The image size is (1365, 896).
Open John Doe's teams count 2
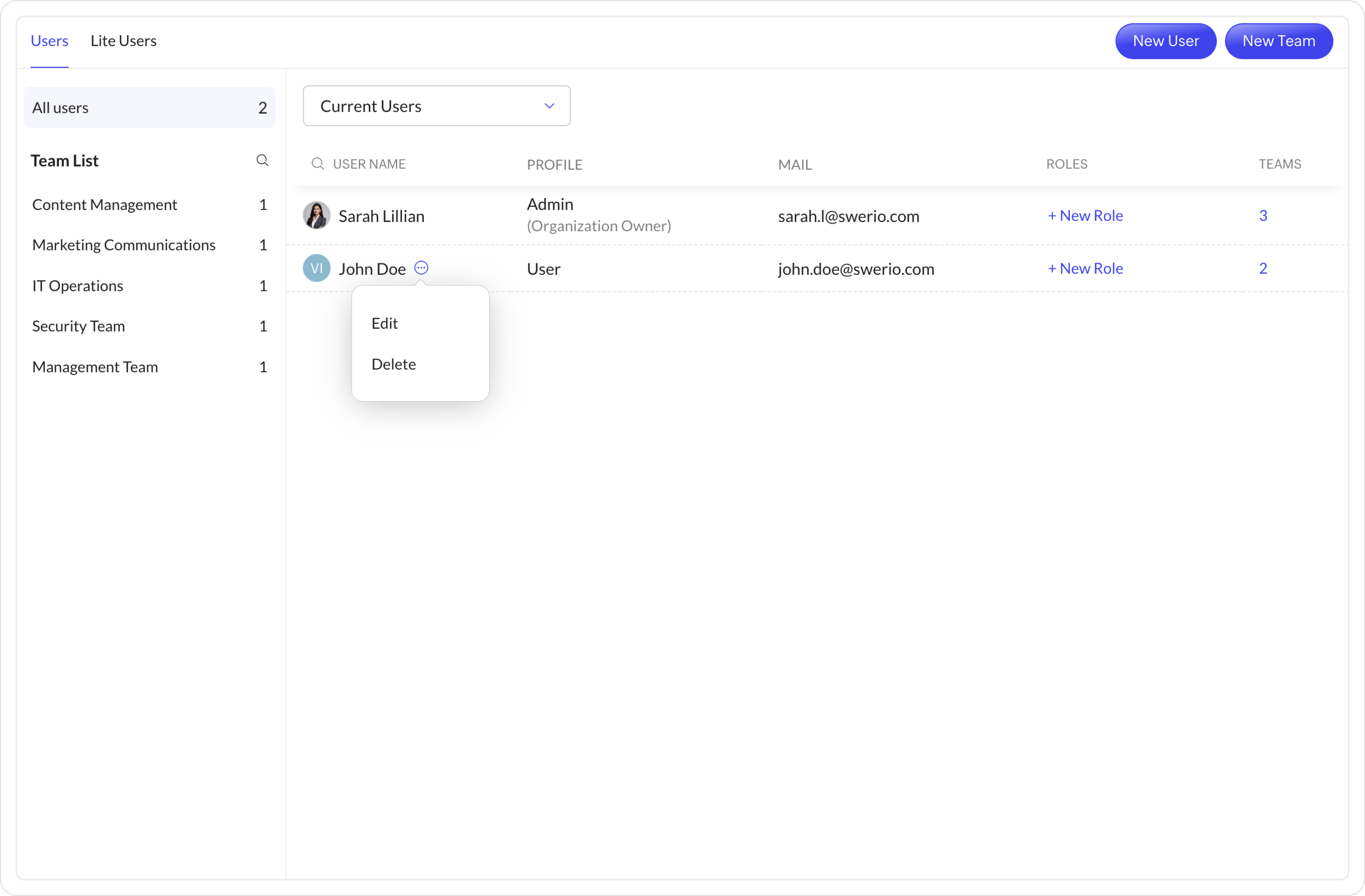1262,268
